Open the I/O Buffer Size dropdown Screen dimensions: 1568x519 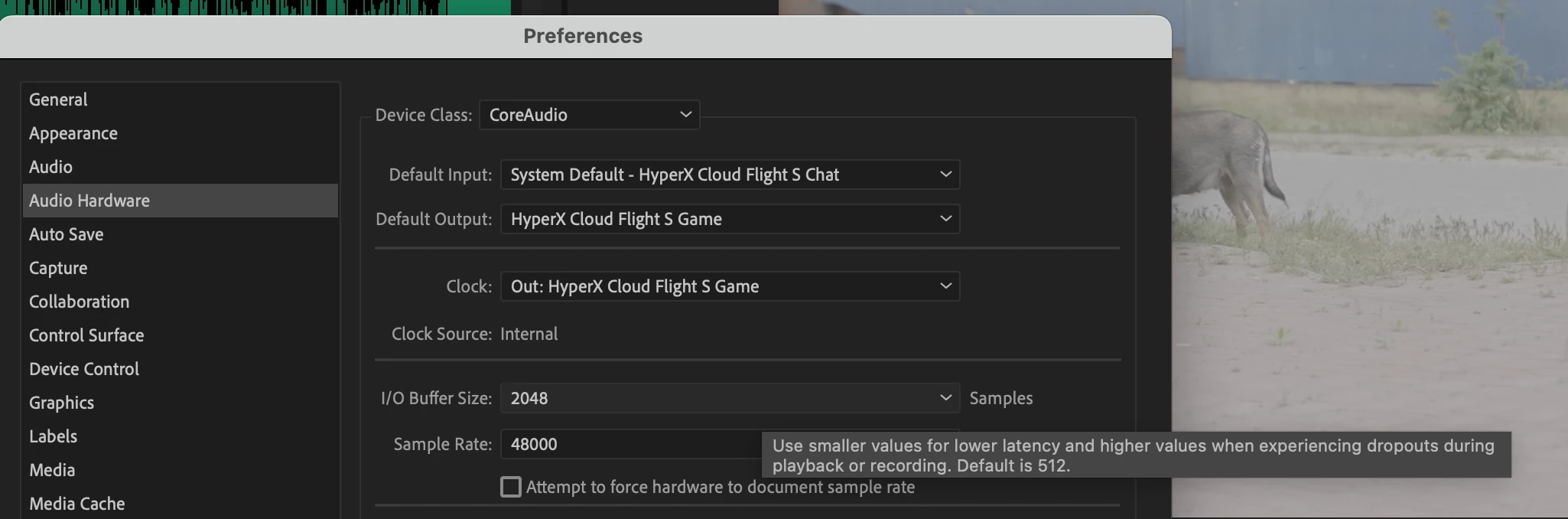click(730, 398)
